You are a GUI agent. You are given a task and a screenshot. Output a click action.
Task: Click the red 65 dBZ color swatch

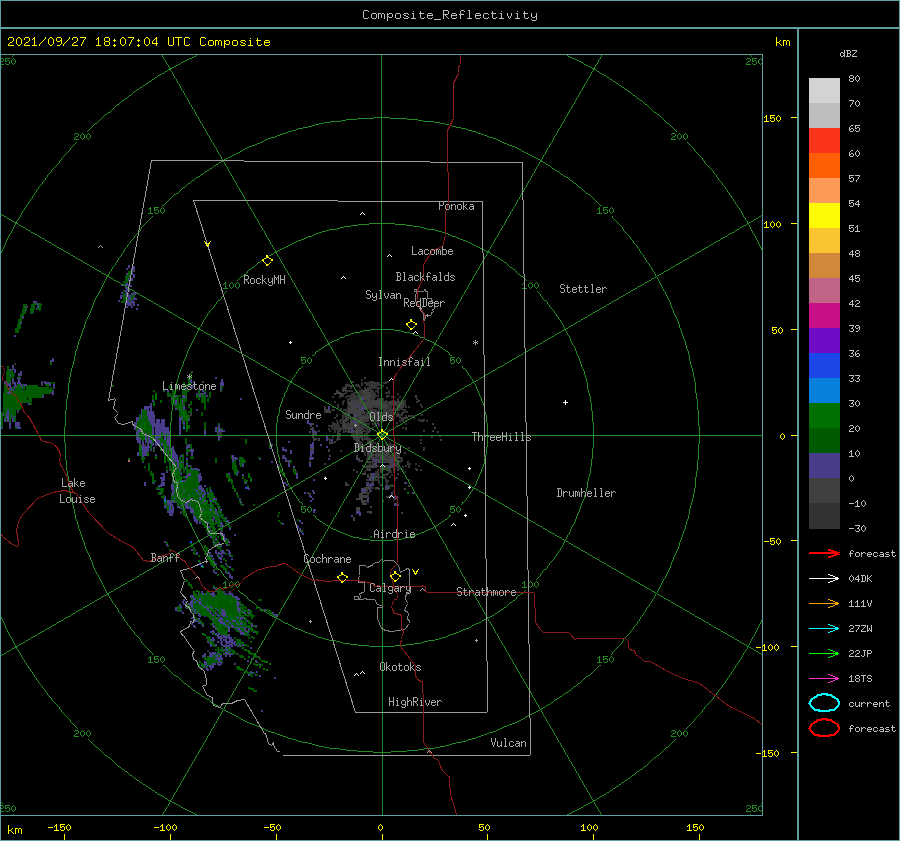pyautogui.click(x=824, y=140)
